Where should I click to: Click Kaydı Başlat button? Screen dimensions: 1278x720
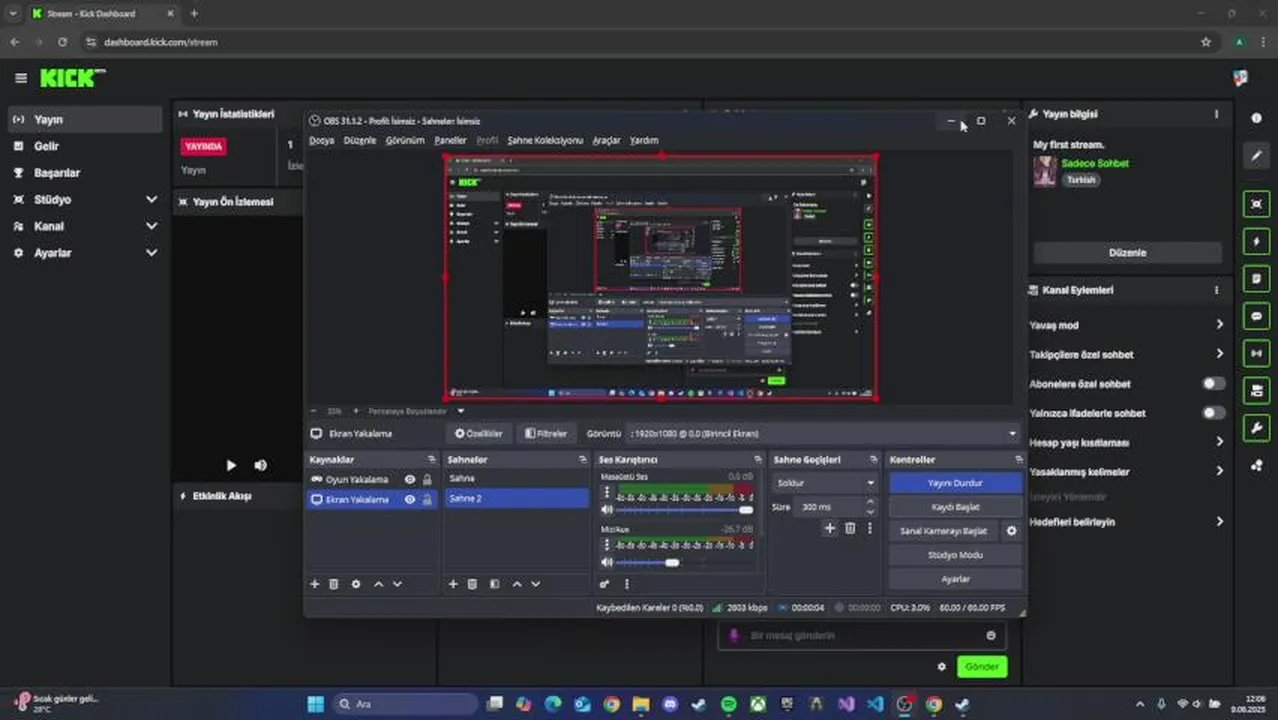point(955,507)
